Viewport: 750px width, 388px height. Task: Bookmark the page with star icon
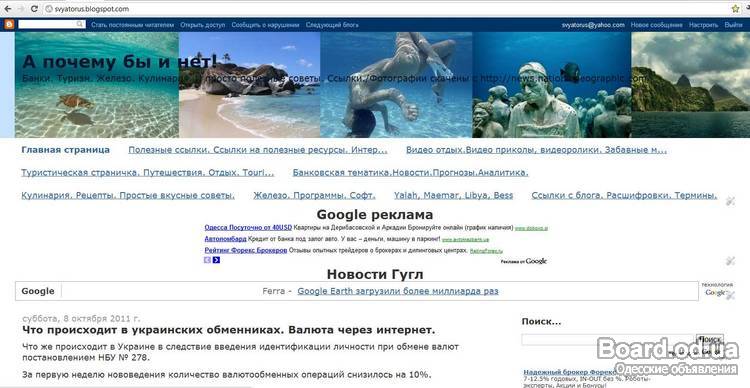(735, 9)
